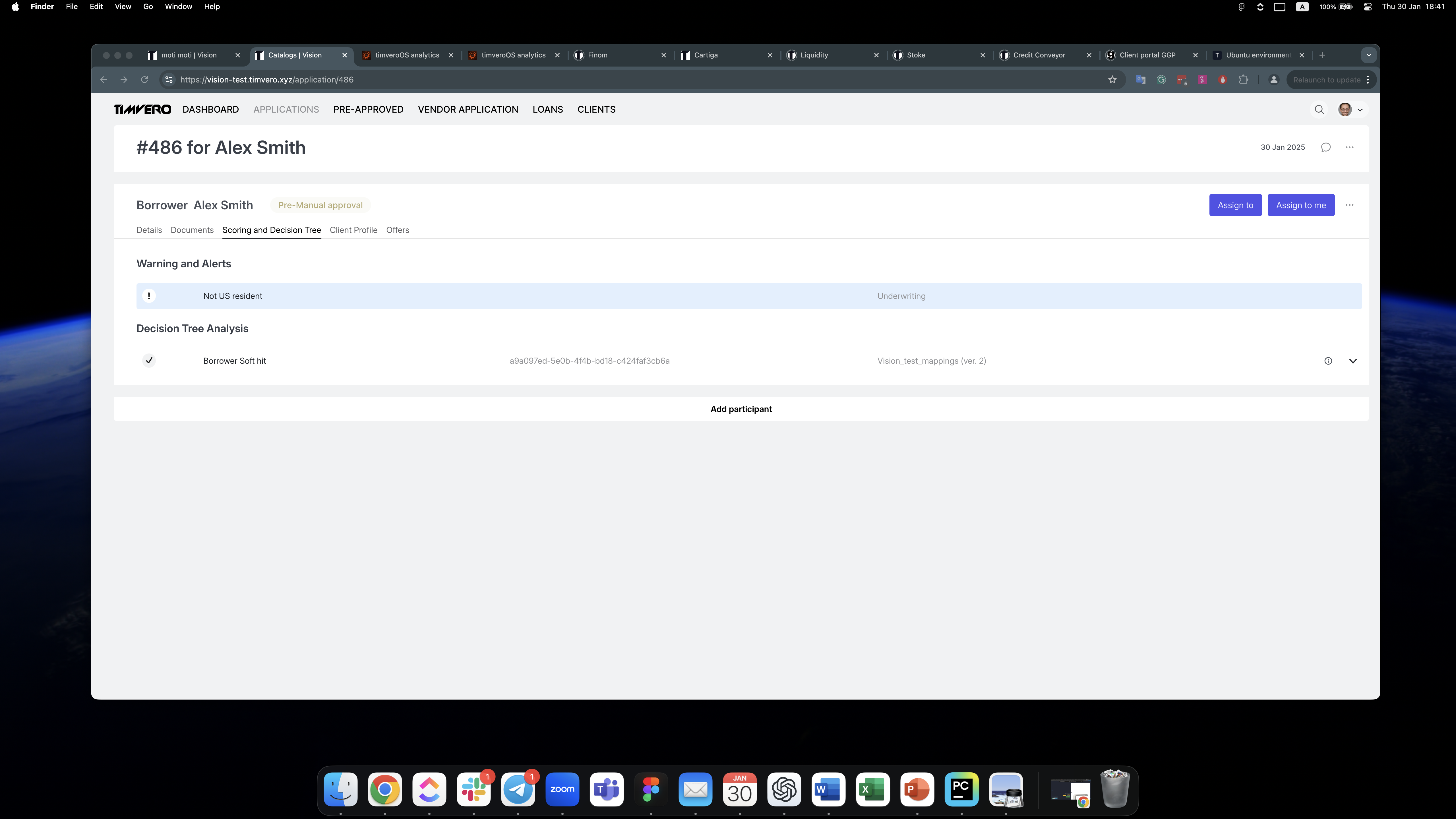Viewport: 1456px width, 819px height.
Task: Open the user avatar dropdown menu
Action: click(x=1350, y=110)
